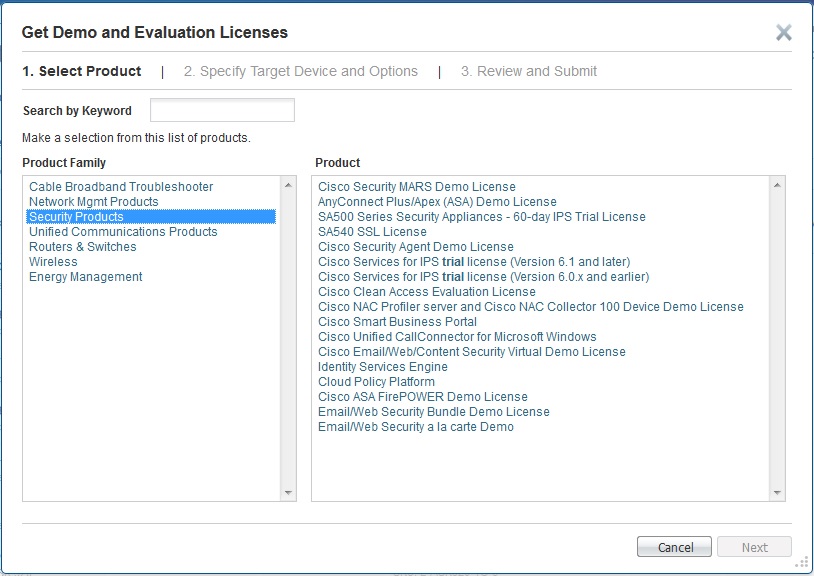Click the Search by Keyword input field
The height and width of the screenshot is (576, 814).
pyautogui.click(x=222, y=110)
